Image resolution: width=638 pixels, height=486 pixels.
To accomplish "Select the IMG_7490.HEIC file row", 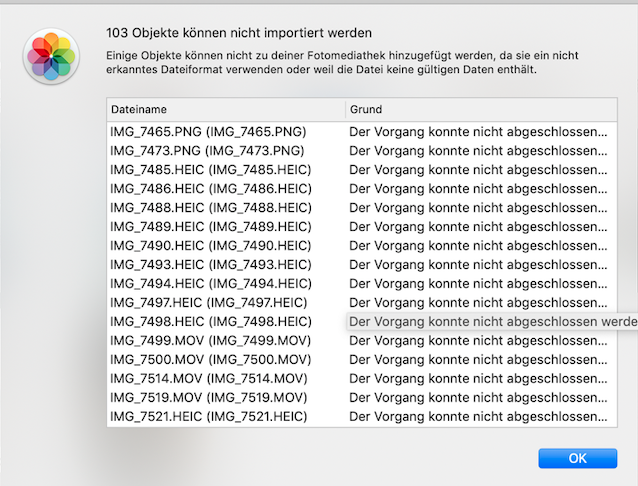I will [210, 245].
